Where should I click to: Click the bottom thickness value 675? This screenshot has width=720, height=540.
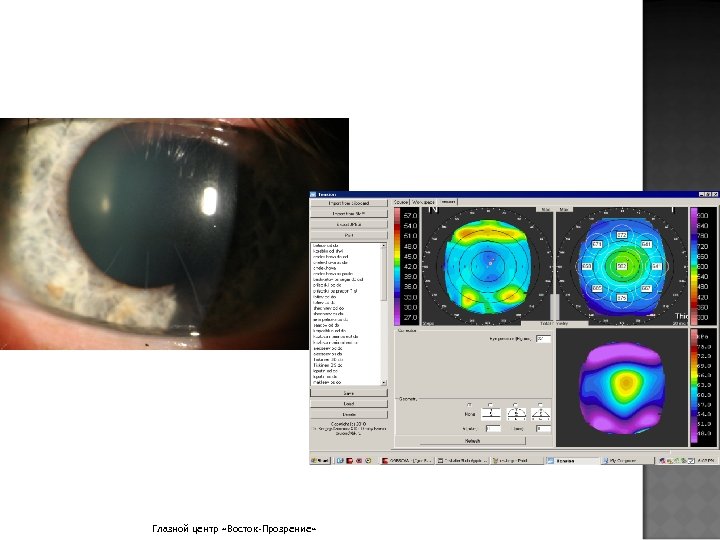pyautogui.click(x=622, y=298)
